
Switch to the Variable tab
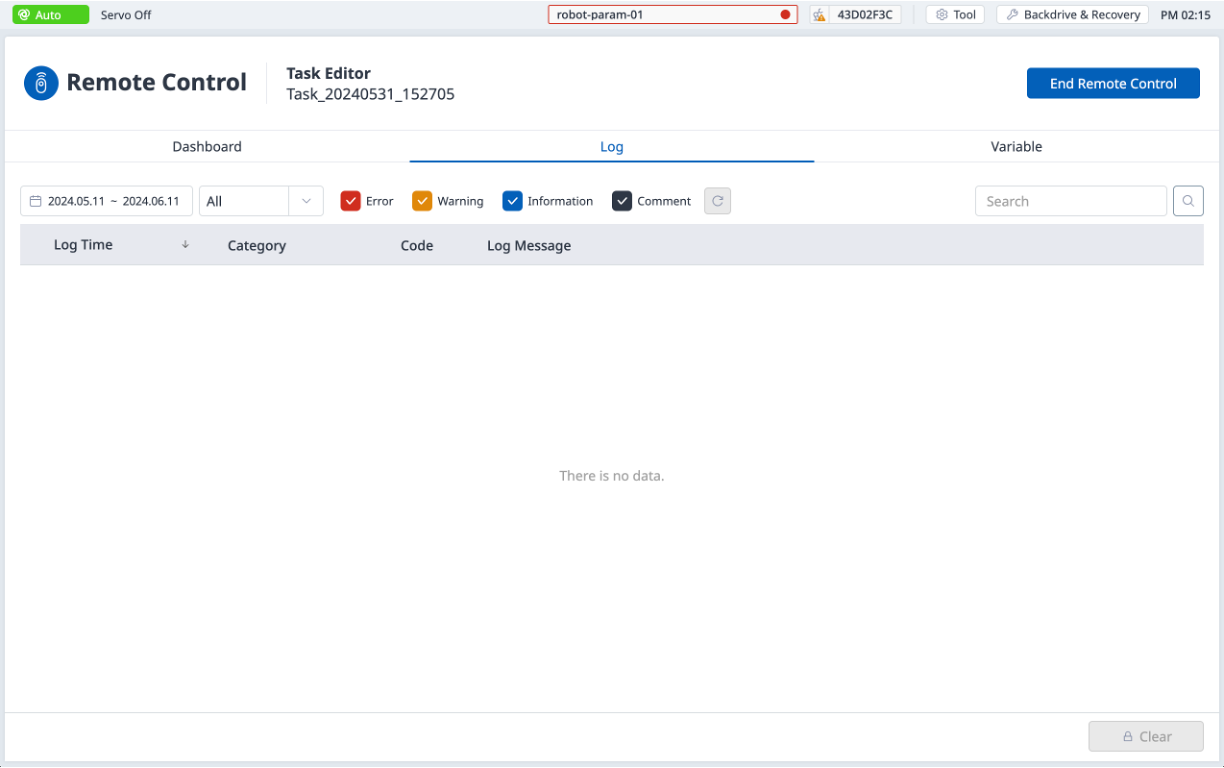click(x=1016, y=146)
